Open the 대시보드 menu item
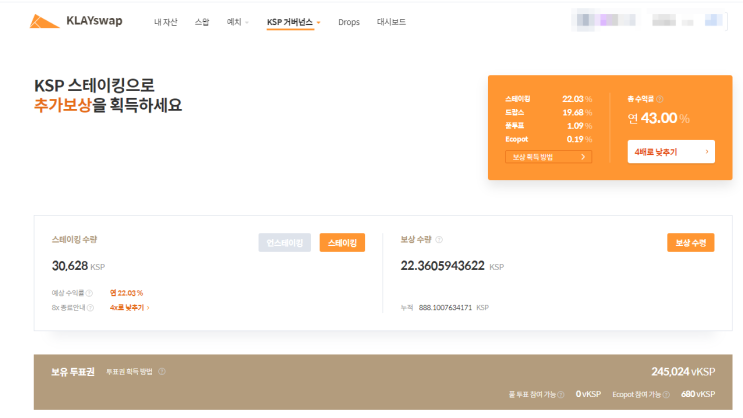 click(391, 22)
